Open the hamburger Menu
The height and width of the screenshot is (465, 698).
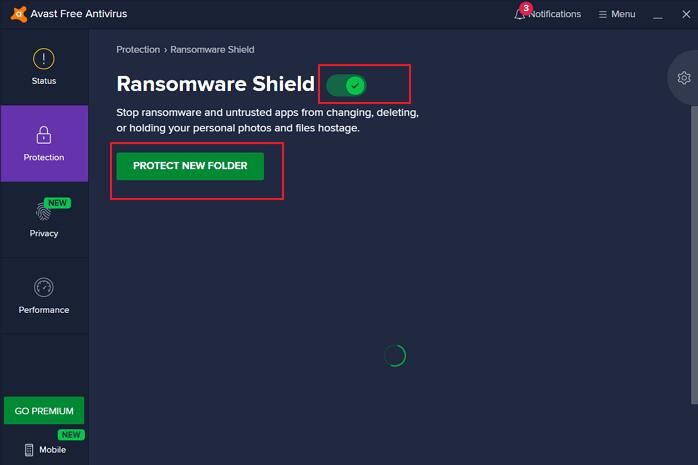click(617, 14)
